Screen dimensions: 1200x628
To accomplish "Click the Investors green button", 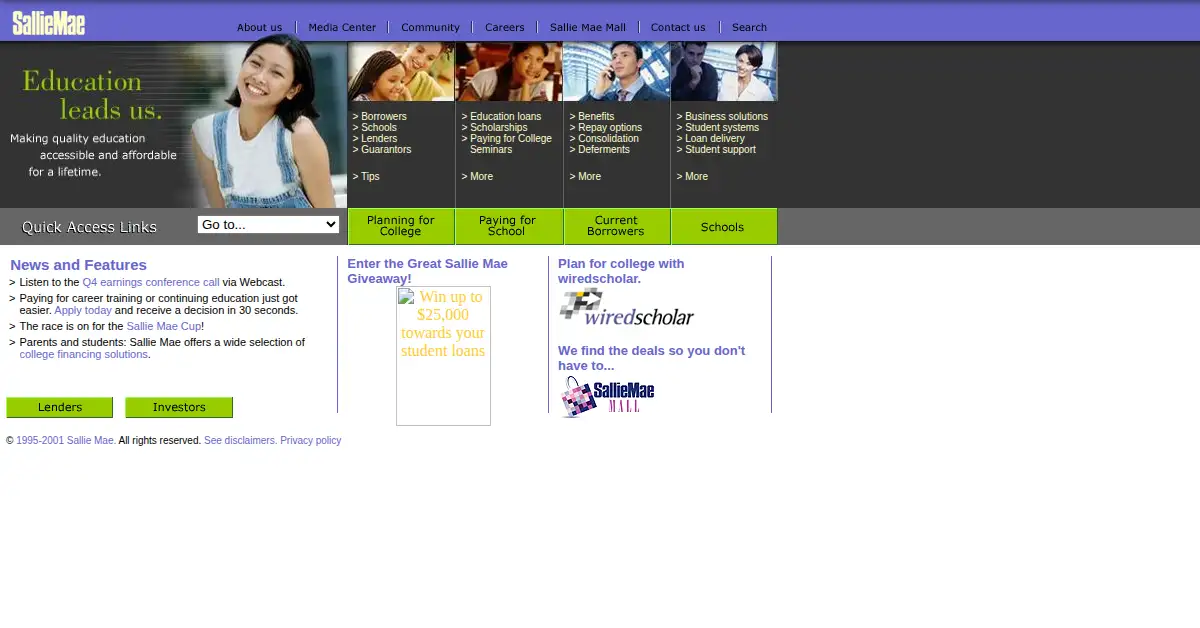I will [x=179, y=408].
